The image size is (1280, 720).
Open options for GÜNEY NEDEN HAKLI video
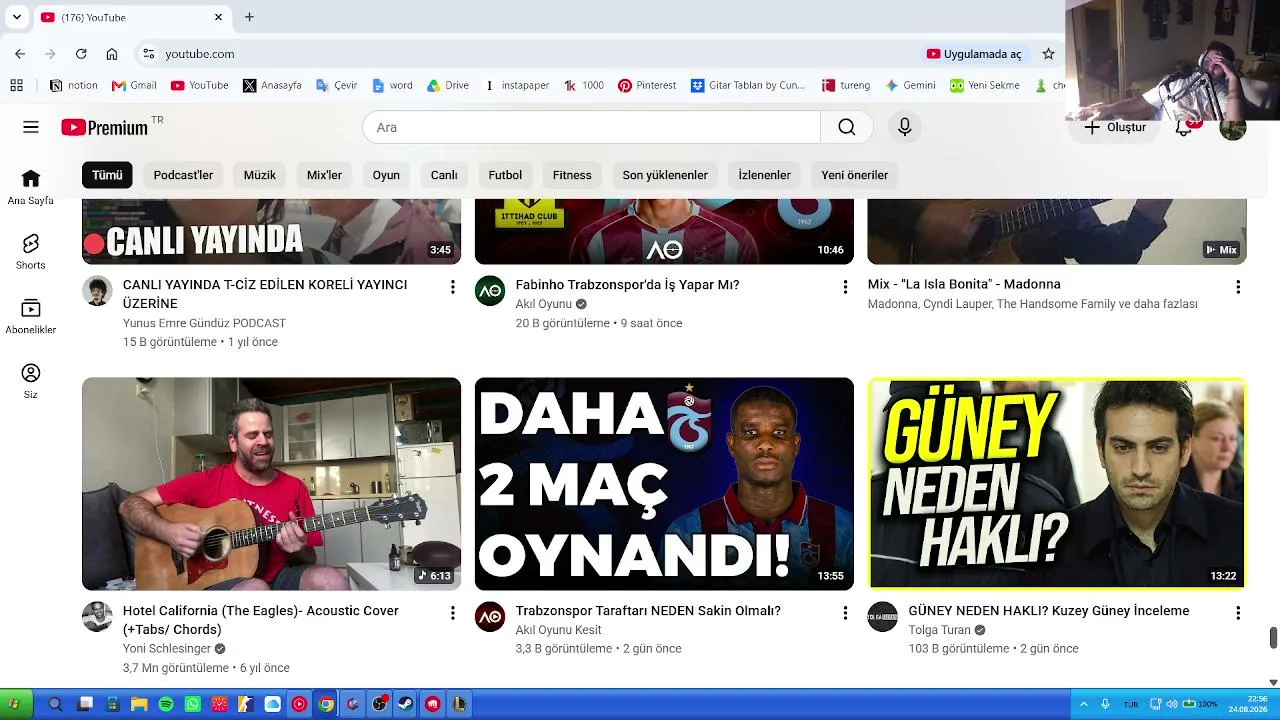[x=1238, y=613]
